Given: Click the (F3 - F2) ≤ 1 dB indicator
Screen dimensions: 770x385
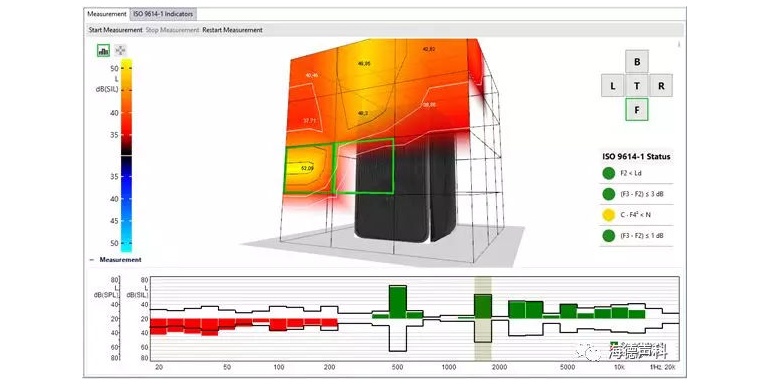Looking at the screenshot, I should pos(608,236).
